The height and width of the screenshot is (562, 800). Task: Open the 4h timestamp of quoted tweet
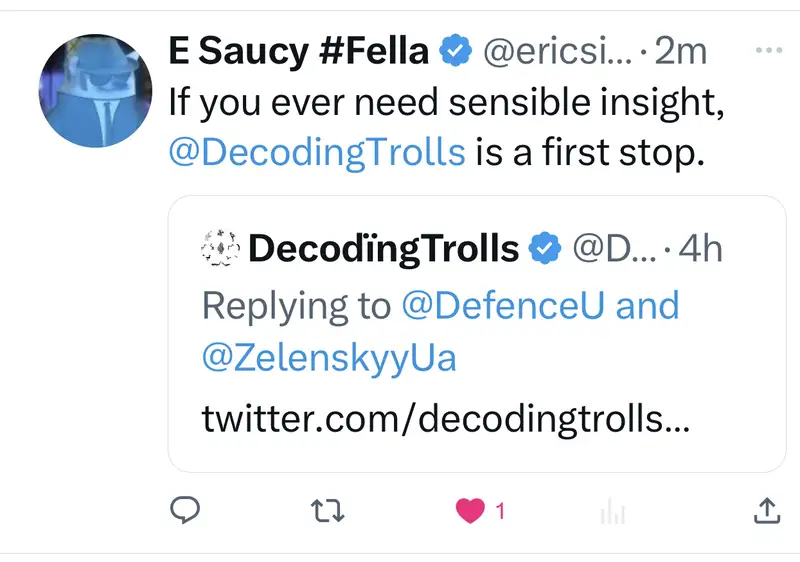tap(700, 248)
